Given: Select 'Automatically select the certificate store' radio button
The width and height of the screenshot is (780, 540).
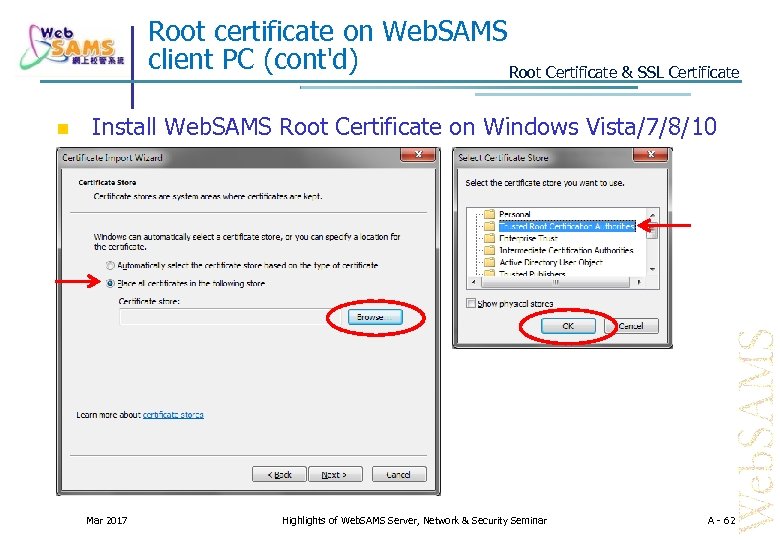Looking at the screenshot, I should (x=110, y=265).
